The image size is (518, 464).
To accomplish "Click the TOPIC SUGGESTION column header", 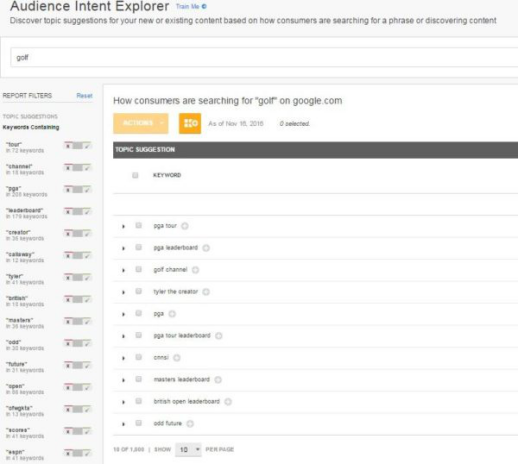I will coord(145,150).
